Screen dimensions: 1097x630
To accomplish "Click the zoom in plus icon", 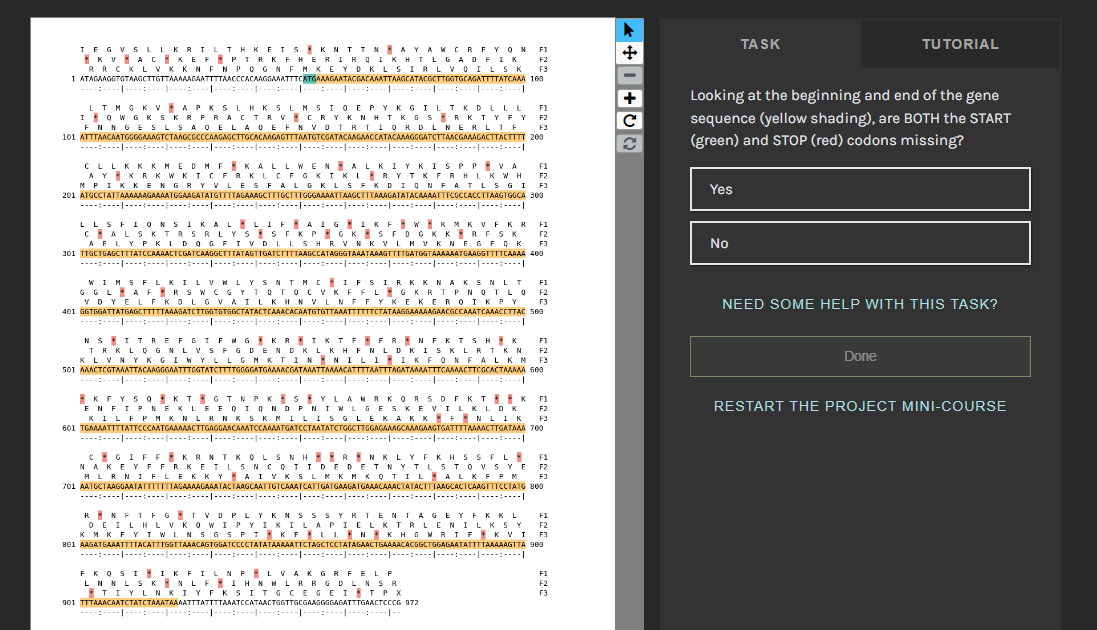I will tap(629, 98).
